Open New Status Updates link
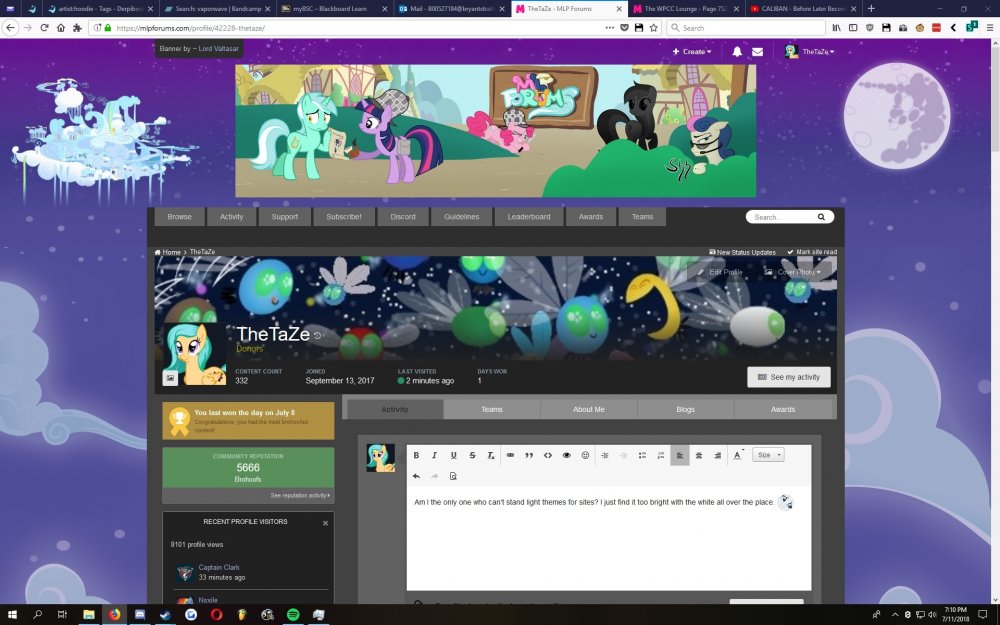1000x625 pixels. click(742, 252)
